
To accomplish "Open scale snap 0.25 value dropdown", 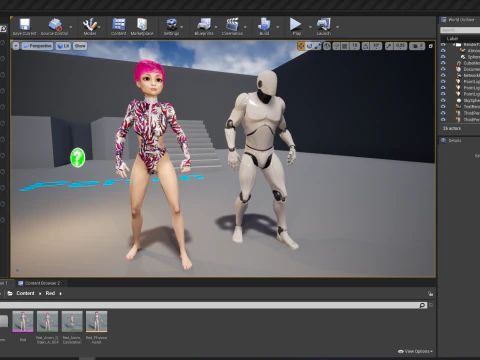I will point(401,46).
